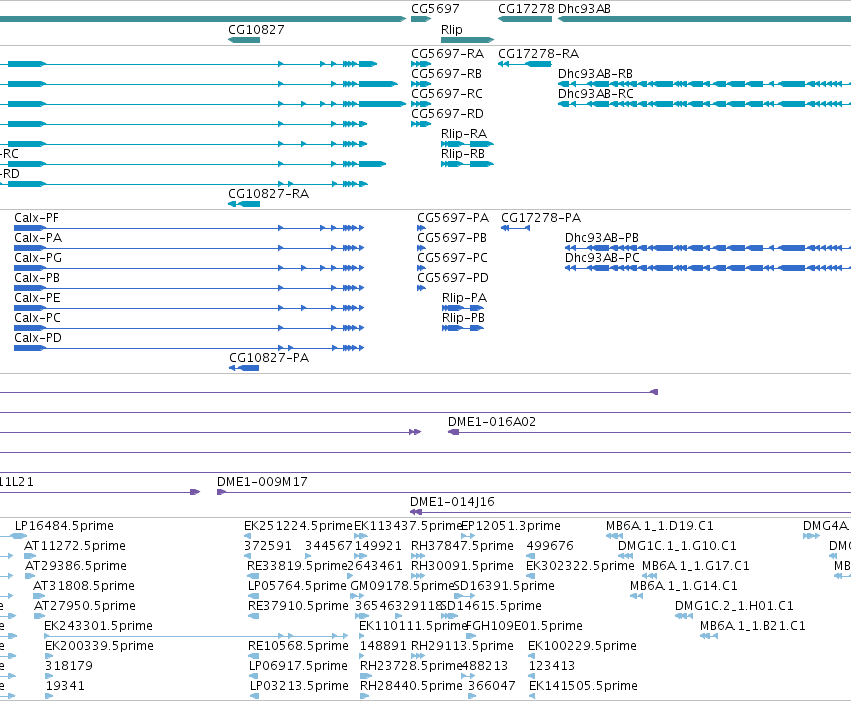Click EST EK200339.5prime

99,646
